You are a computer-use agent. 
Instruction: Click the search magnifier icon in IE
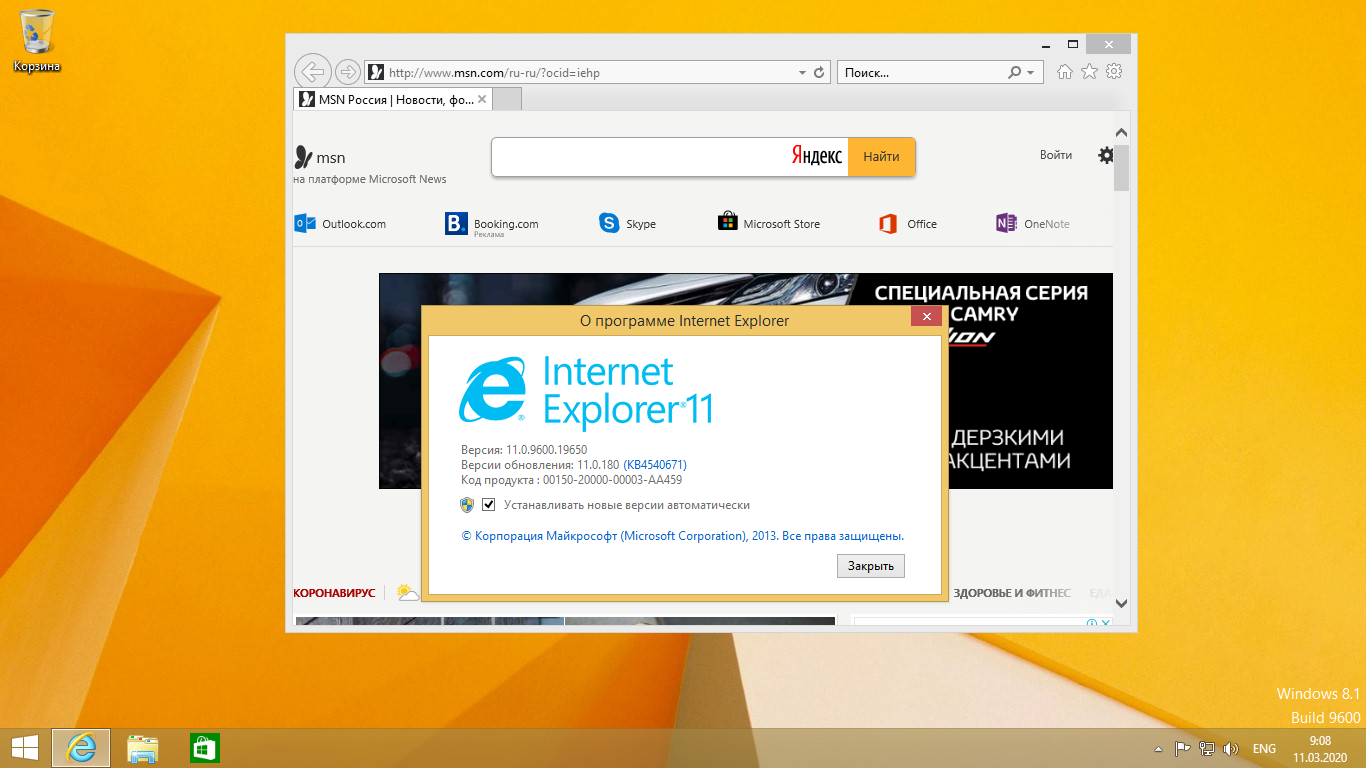1015,72
